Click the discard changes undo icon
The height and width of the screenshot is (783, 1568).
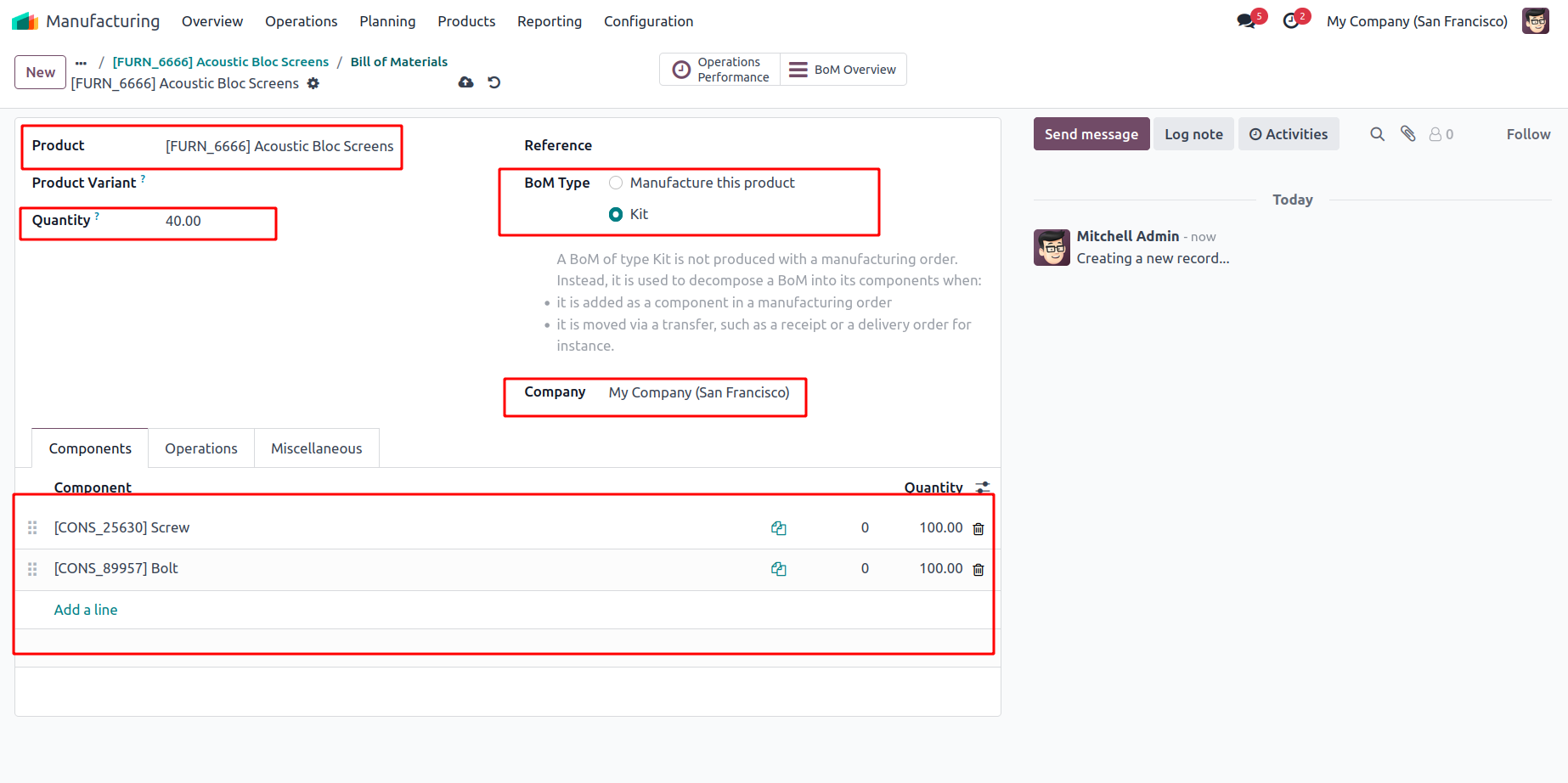[494, 82]
